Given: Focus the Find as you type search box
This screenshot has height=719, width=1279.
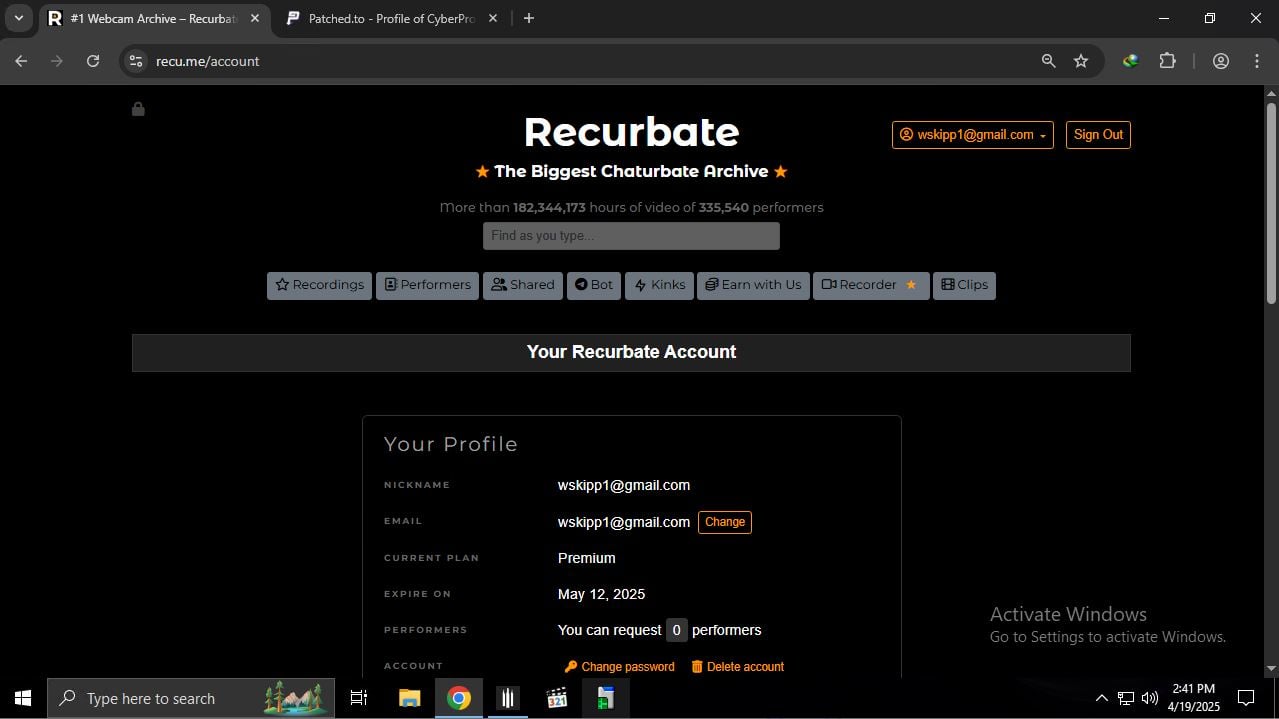Looking at the screenshot, I should tap(631, 236).
